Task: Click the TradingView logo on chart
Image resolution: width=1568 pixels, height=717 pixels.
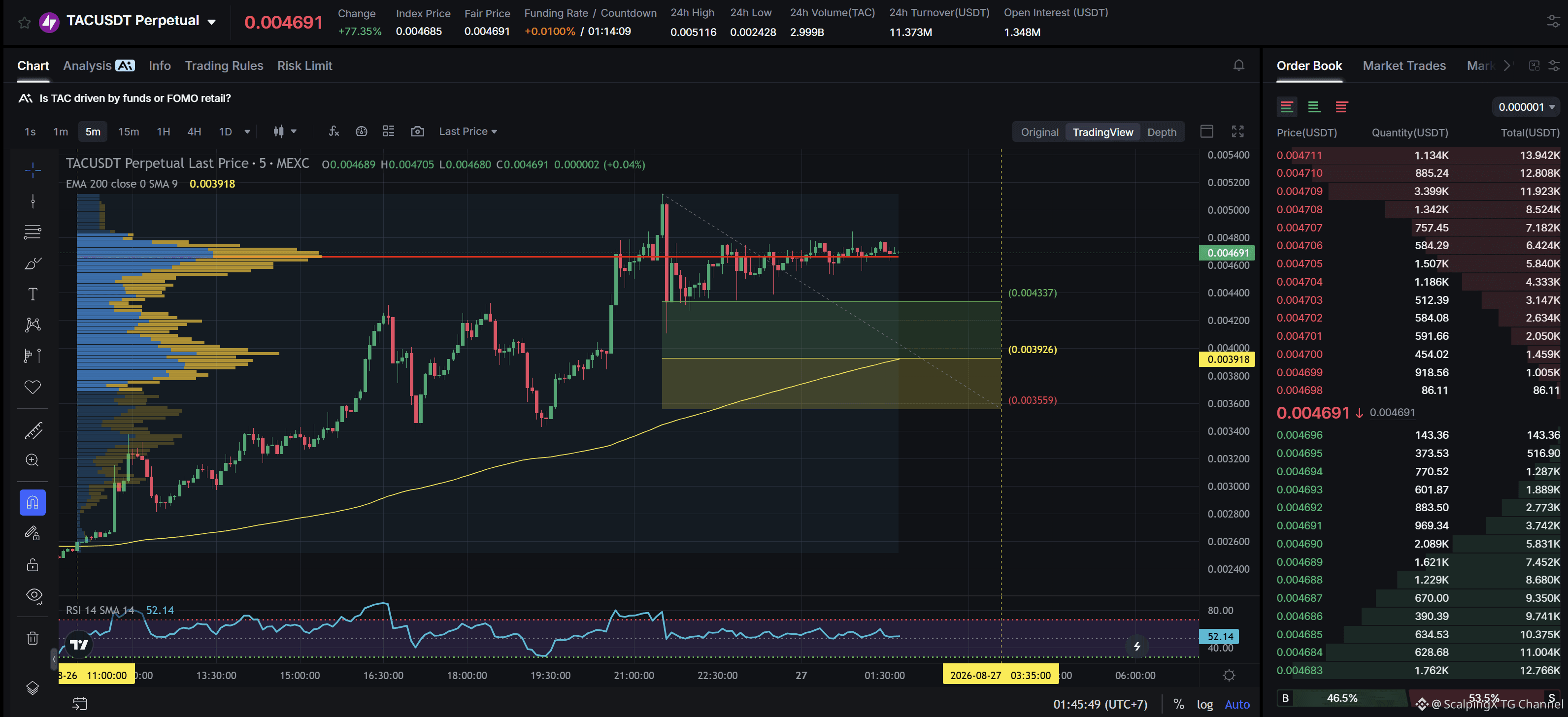Action: coord(78,645)
